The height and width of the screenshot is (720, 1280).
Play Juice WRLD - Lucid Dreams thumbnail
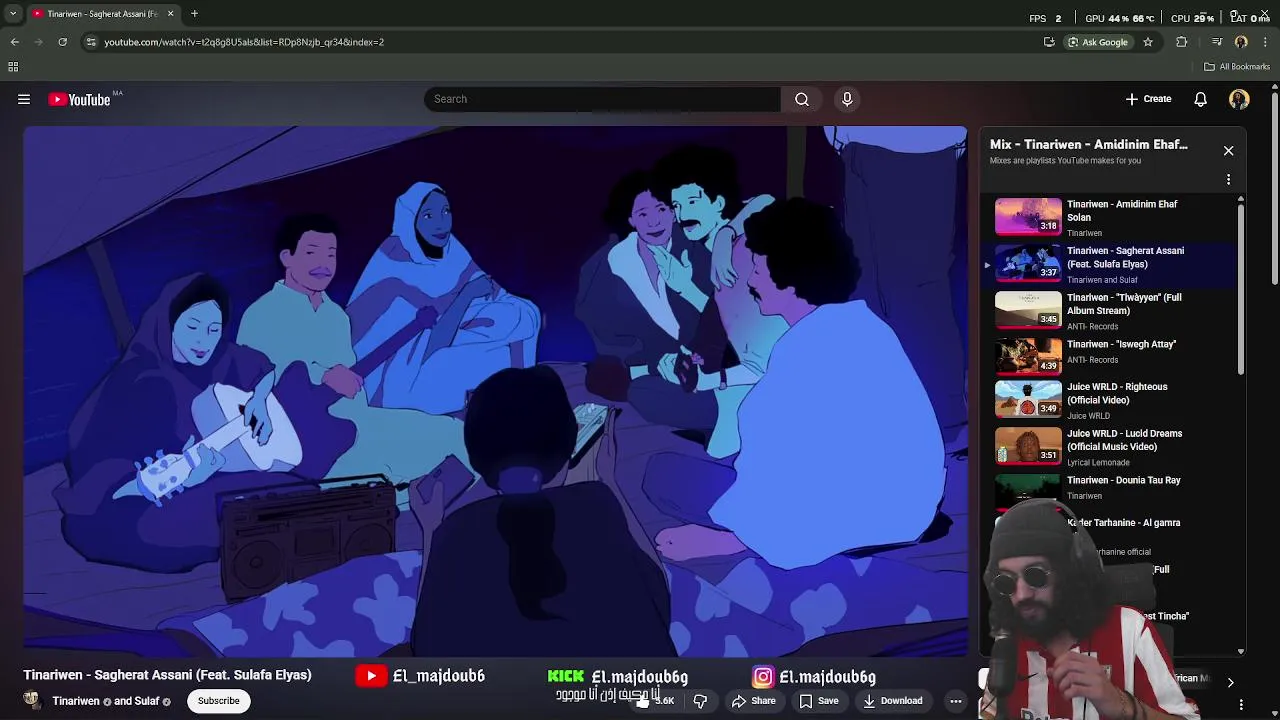(x=1028, y=446)
